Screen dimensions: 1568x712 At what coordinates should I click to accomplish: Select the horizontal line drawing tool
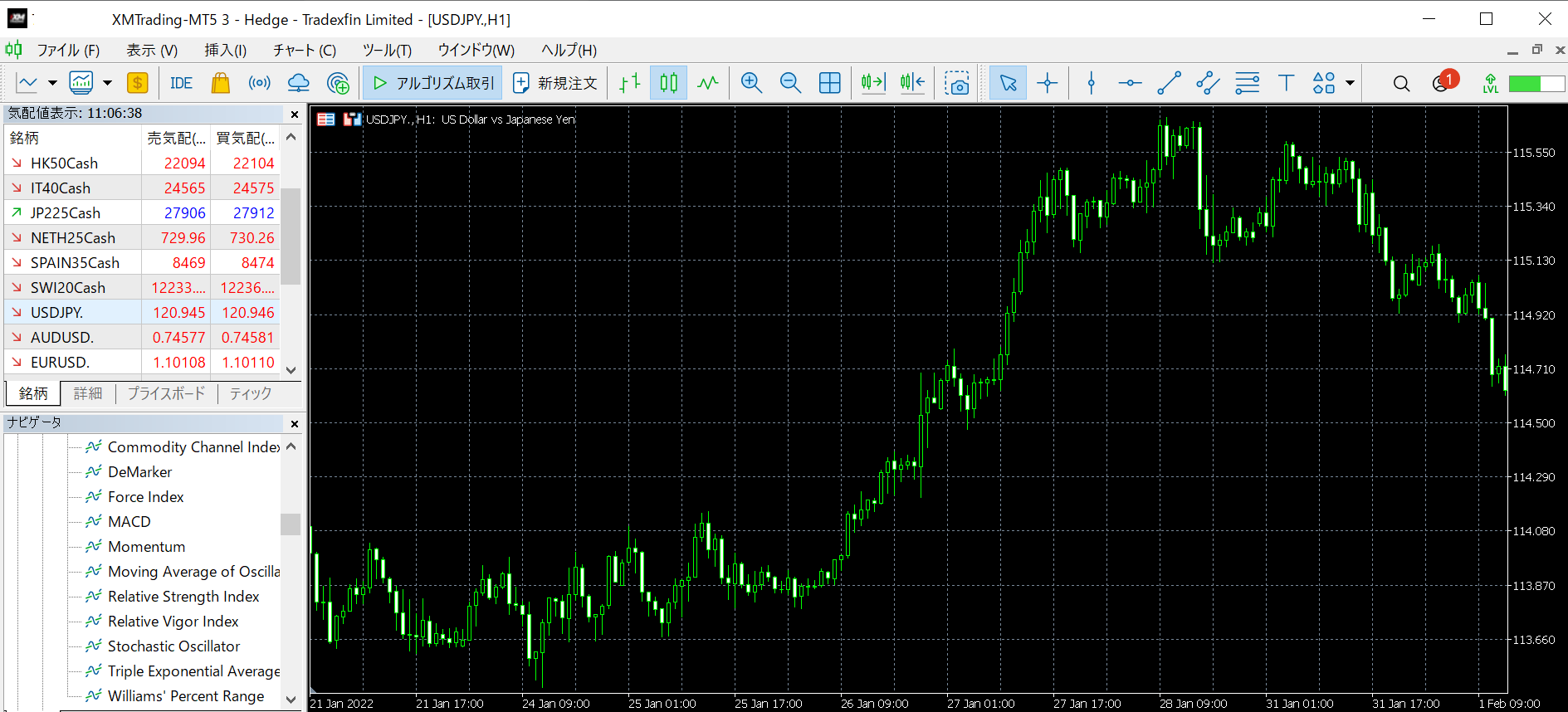pyautogui.click(x=1130, y=83)
